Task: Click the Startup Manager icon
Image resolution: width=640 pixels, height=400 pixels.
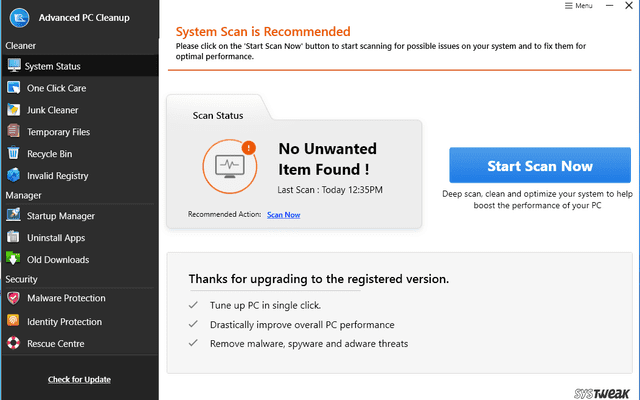Action: pyautogui.click(x=14, y=216)
